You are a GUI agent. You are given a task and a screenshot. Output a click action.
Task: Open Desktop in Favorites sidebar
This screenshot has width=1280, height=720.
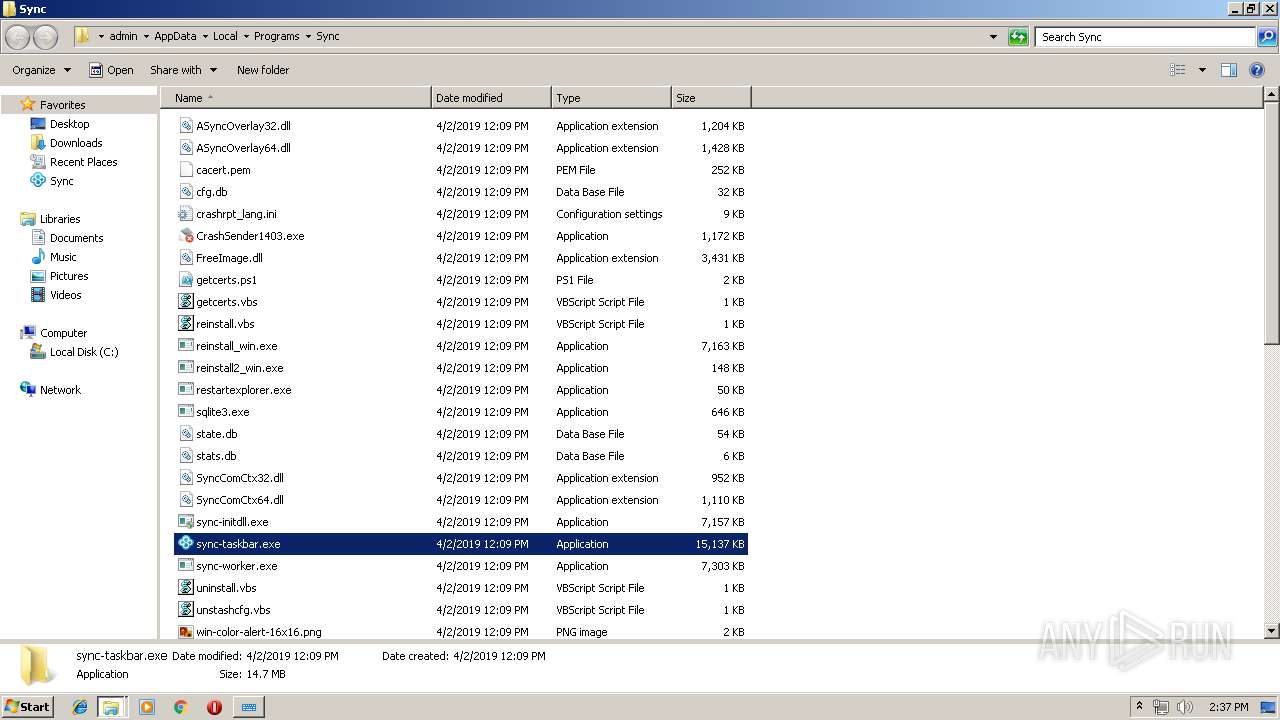[69, 124]
